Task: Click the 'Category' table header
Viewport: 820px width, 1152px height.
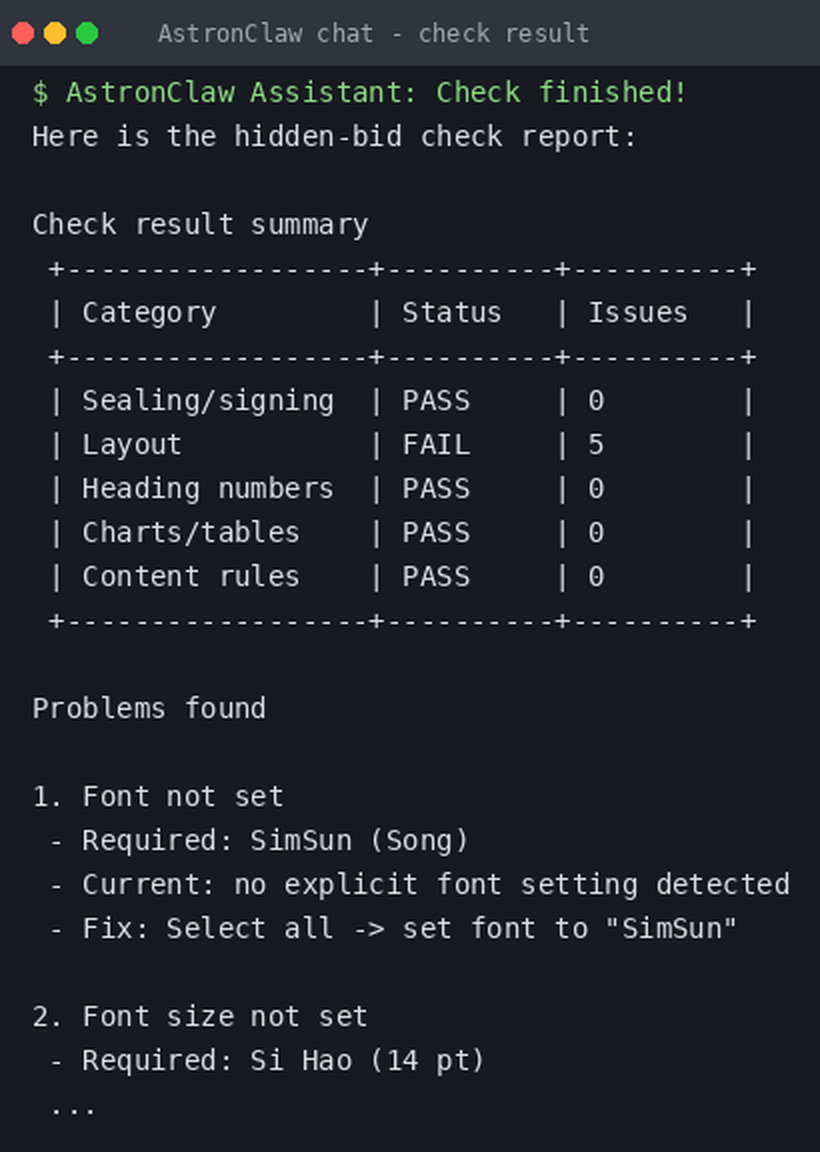Action: (x=149, y=313)
